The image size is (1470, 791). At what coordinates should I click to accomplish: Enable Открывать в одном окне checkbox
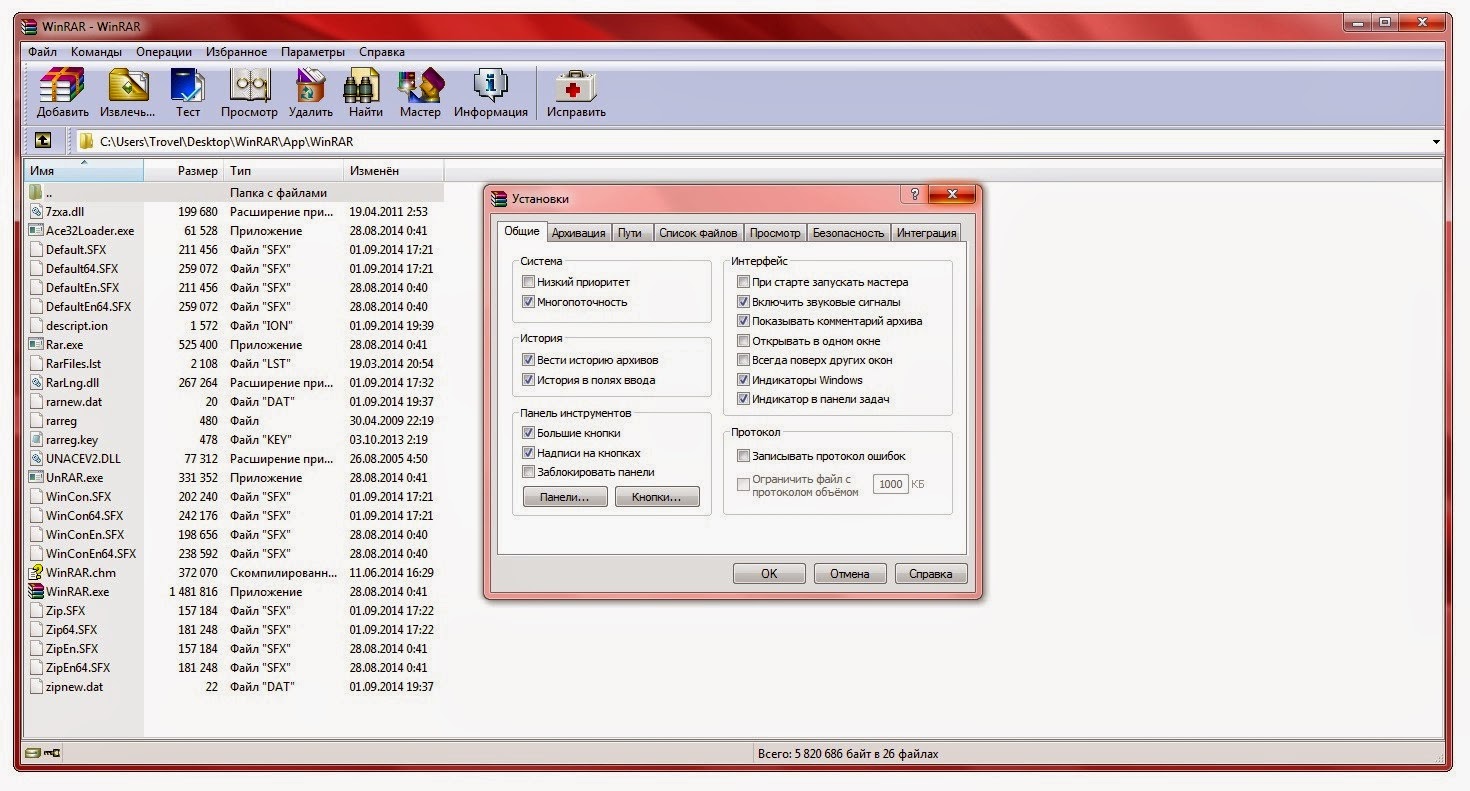743,340
